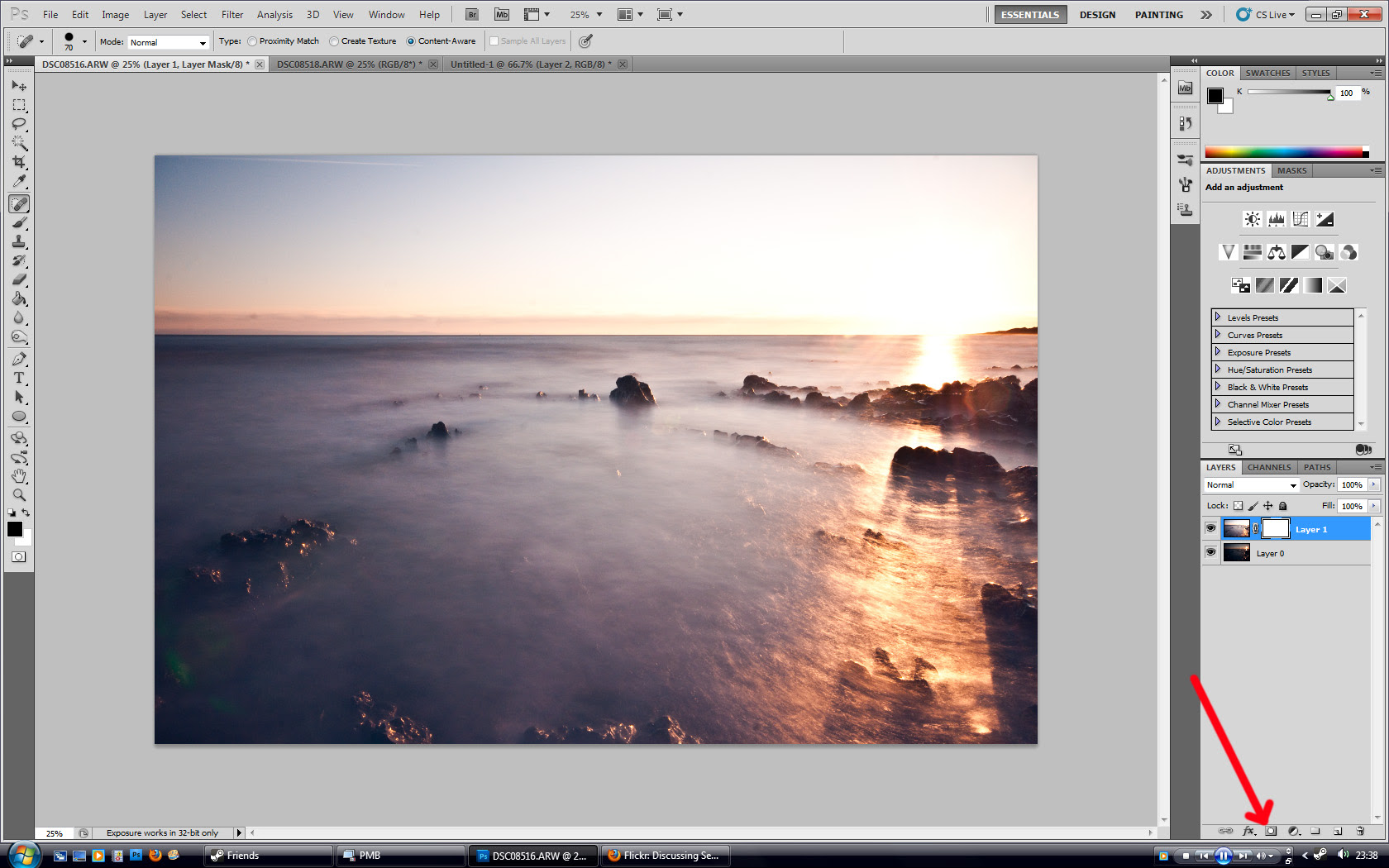Open the layer style fx menu

(x=1249, y=831)
